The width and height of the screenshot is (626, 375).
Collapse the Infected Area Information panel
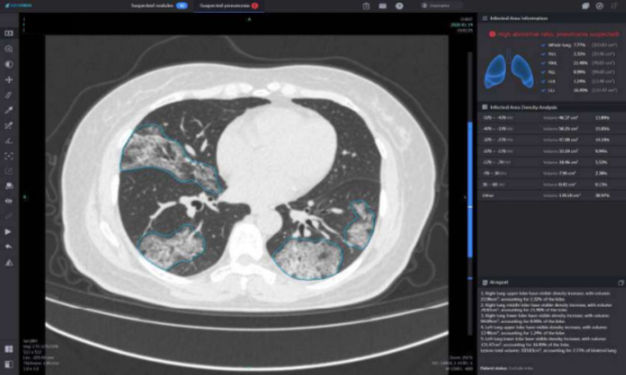485,18
